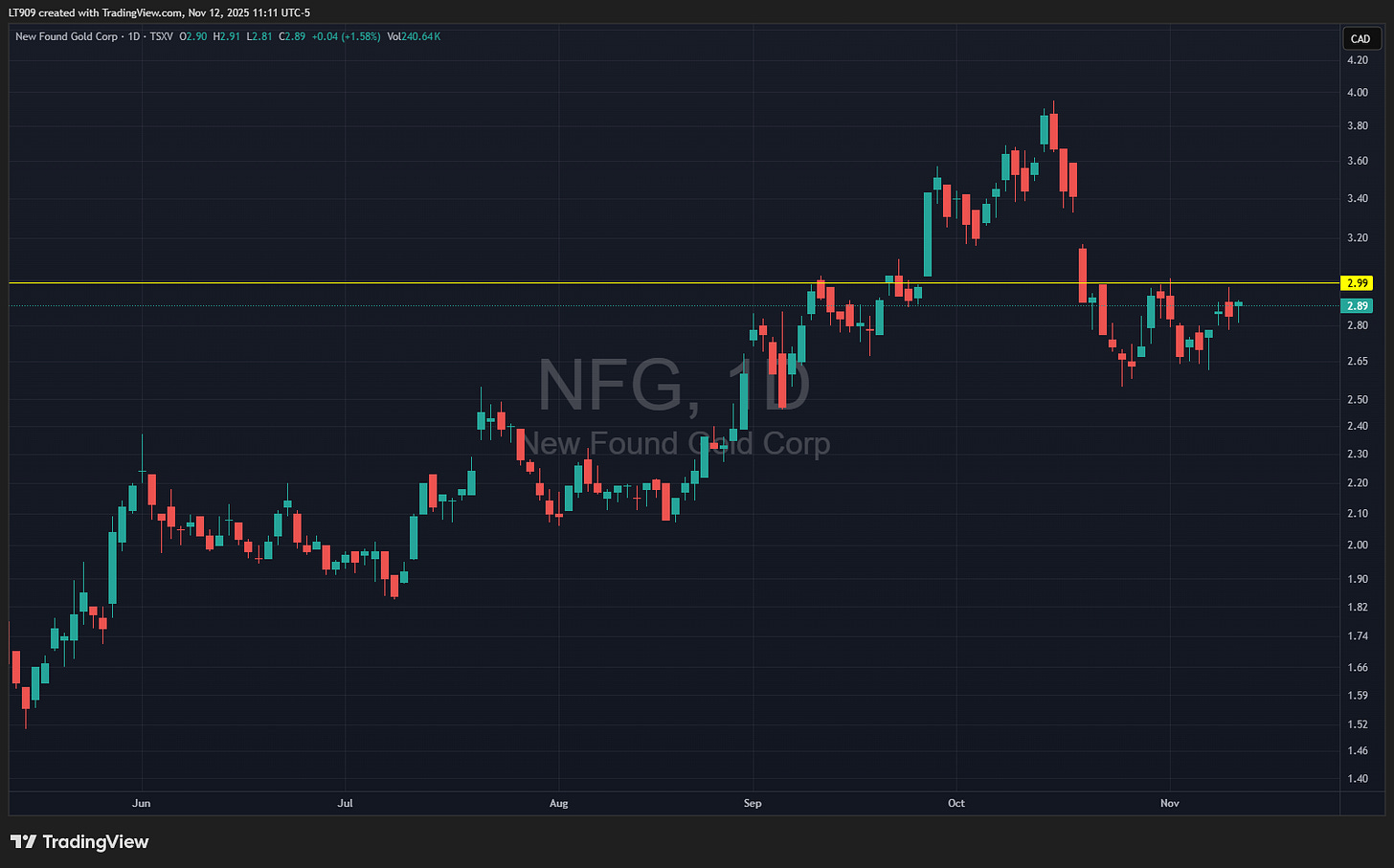Click the 3.20 price axis label

[1357, 237]
